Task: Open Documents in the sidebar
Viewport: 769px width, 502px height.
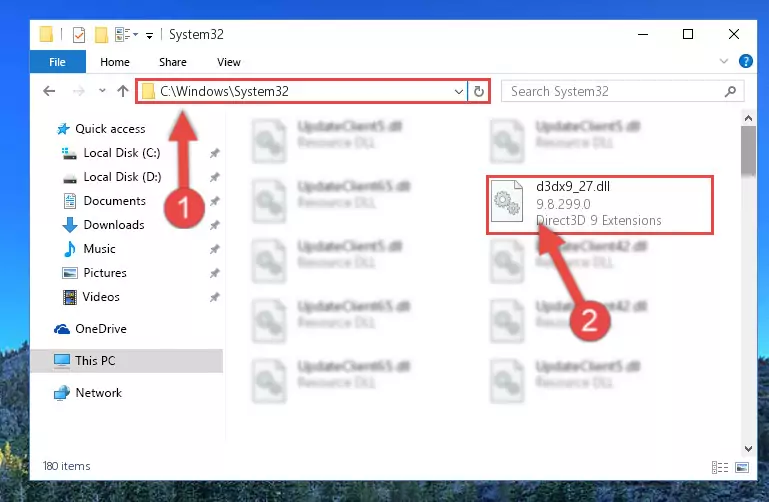Action: click(104, 201)
